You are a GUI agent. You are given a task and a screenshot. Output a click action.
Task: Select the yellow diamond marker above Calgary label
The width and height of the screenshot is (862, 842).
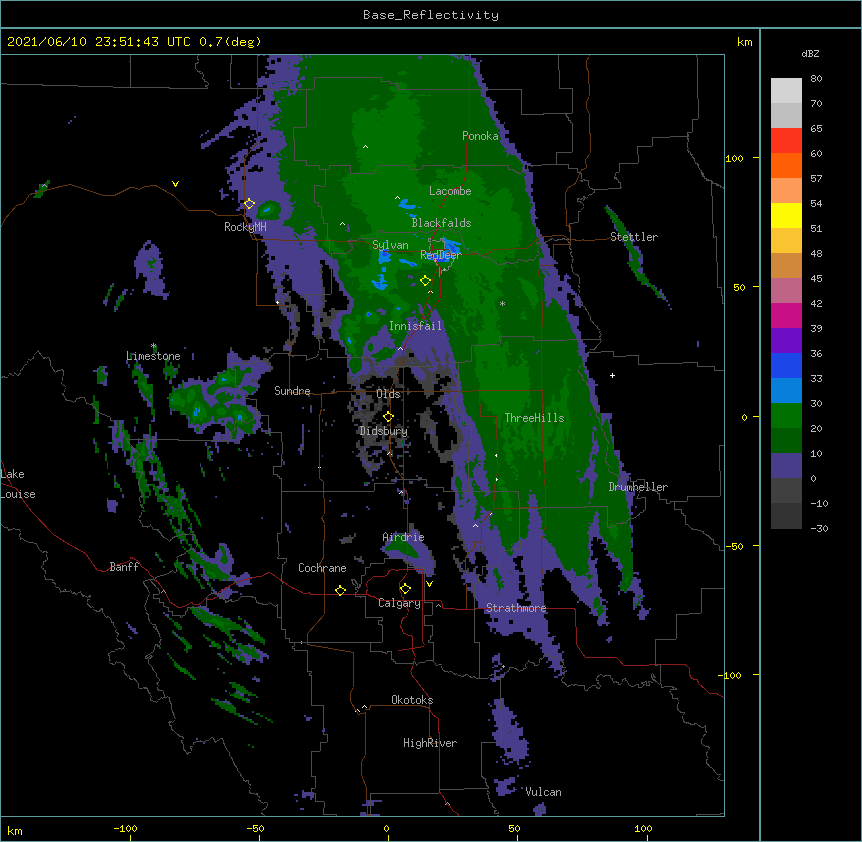click(405, 589)
